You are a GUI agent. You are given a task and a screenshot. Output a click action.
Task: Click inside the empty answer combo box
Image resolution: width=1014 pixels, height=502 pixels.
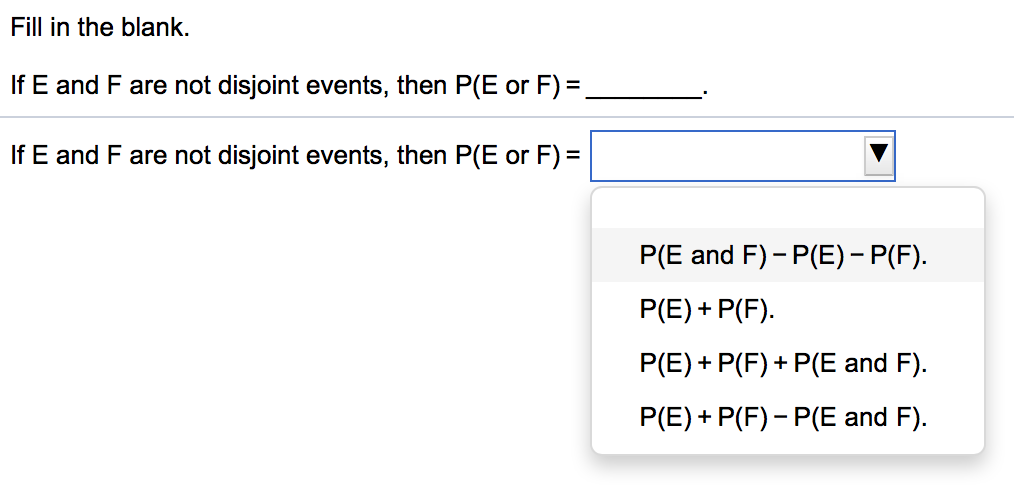(x=726, y=155)
